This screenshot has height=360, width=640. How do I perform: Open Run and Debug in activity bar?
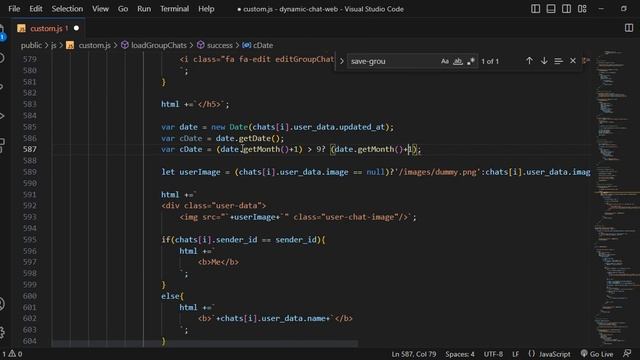pos(2,116)
